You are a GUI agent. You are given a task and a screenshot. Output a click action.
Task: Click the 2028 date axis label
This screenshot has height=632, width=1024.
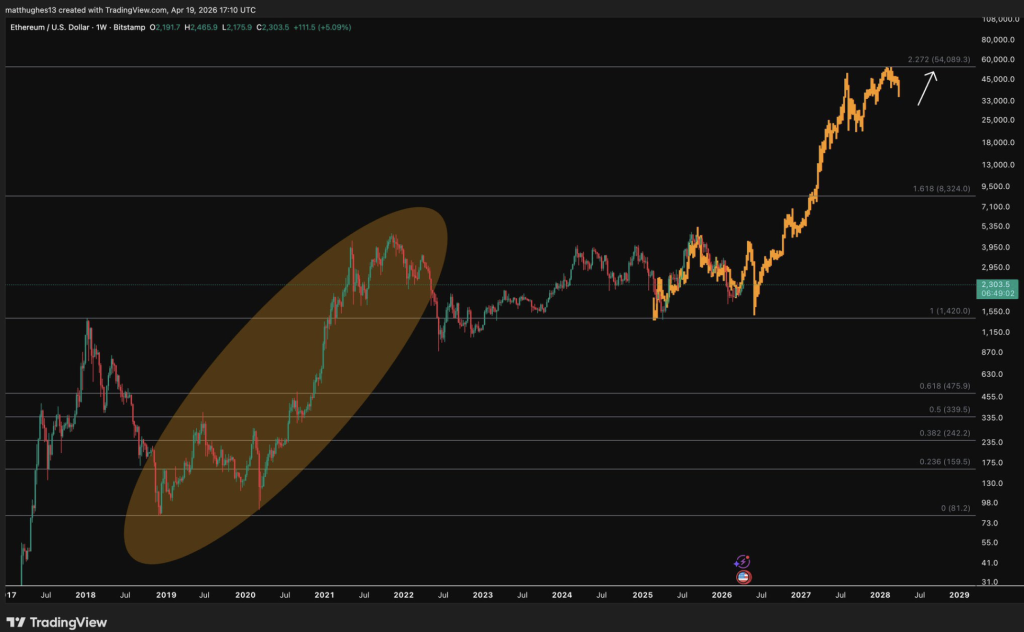tap(881, 595)
